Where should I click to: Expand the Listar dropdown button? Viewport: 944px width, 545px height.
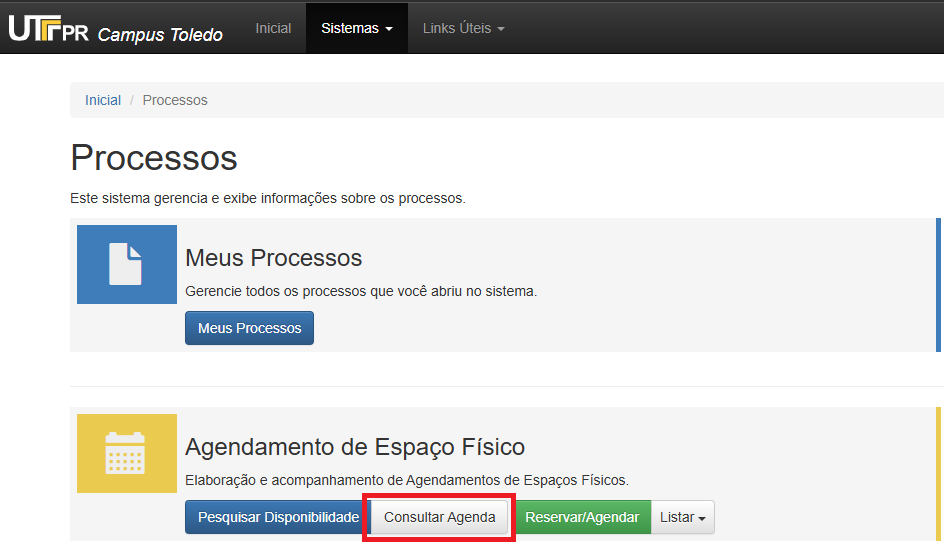[682, 517]
